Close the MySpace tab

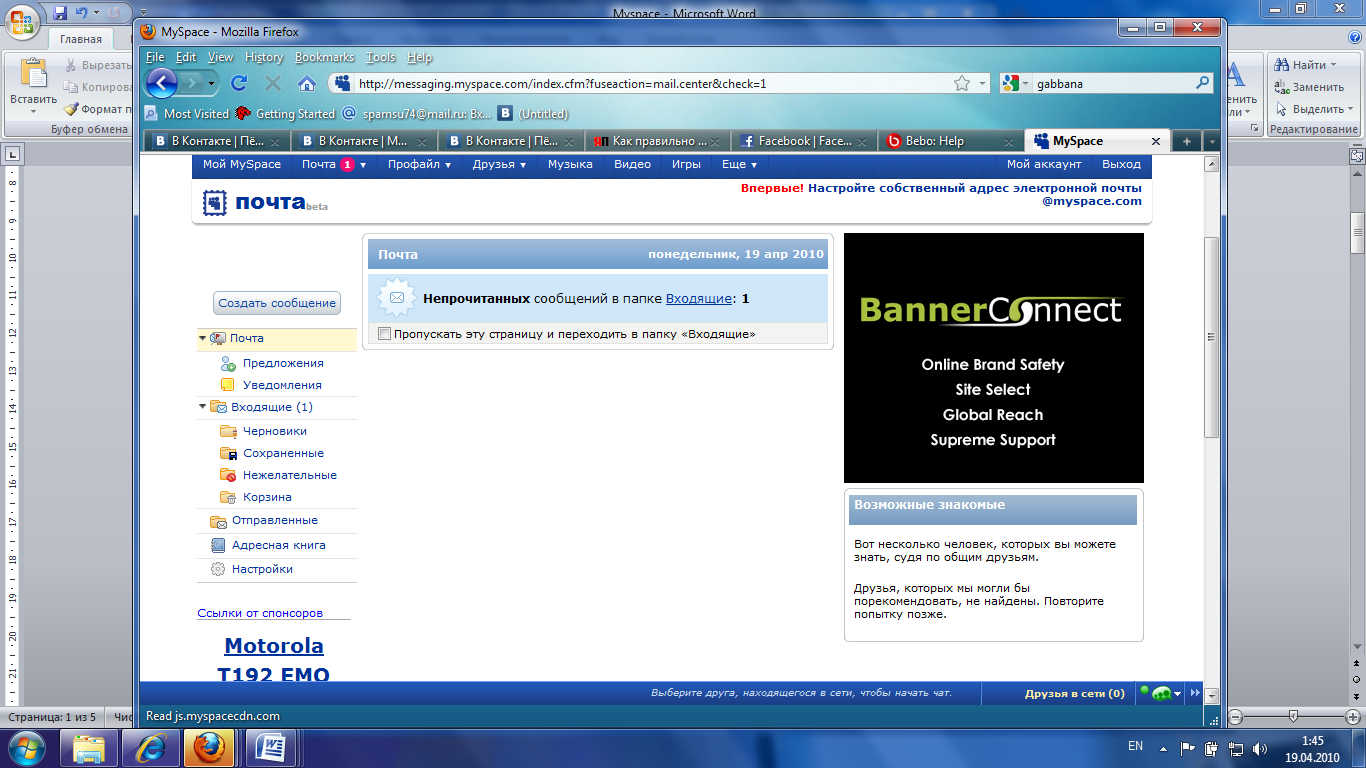pyautogui.click(x=1157, y=142)
